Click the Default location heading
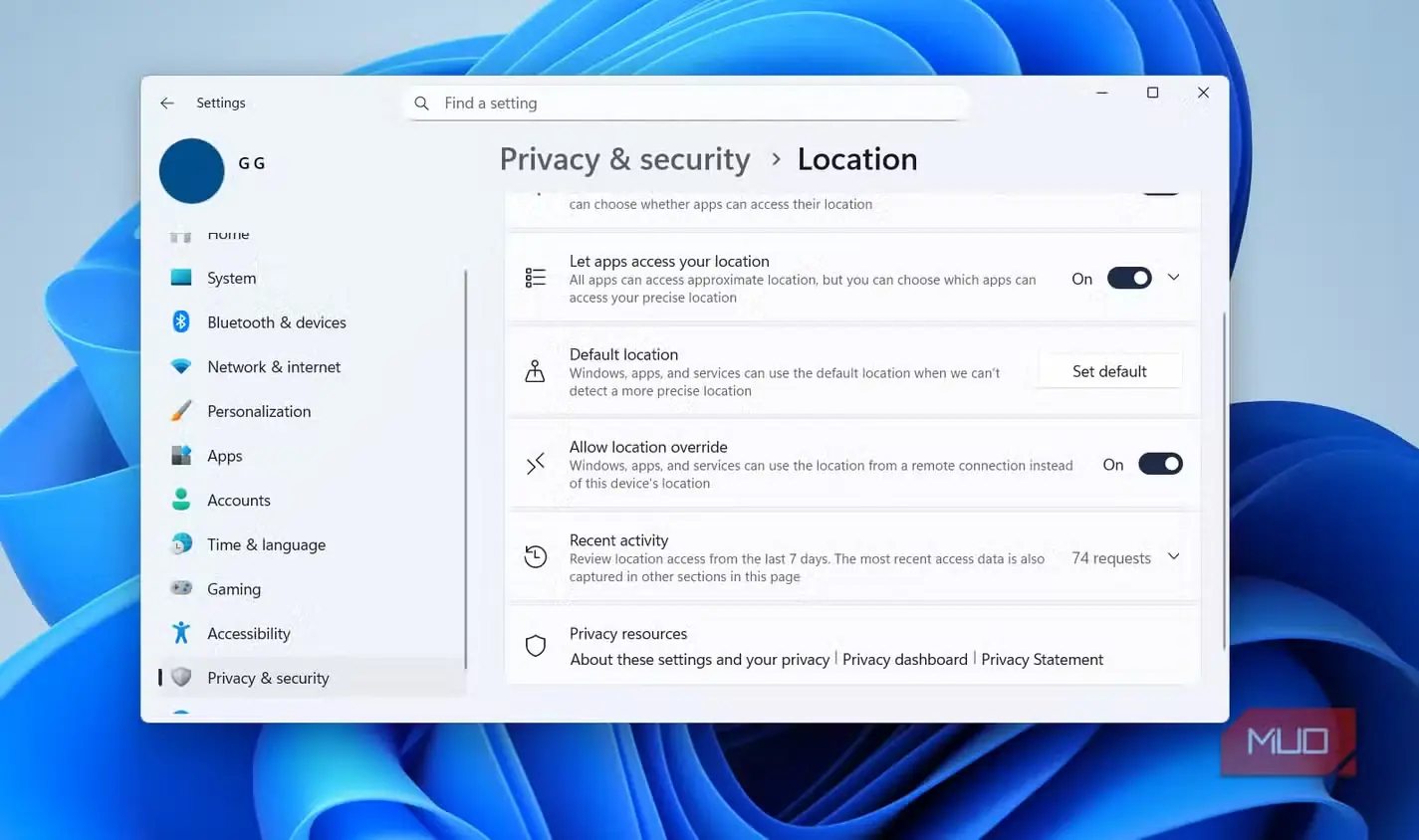Image resolution: width=1419 pixels, height=840 pixels. [623, 354]
